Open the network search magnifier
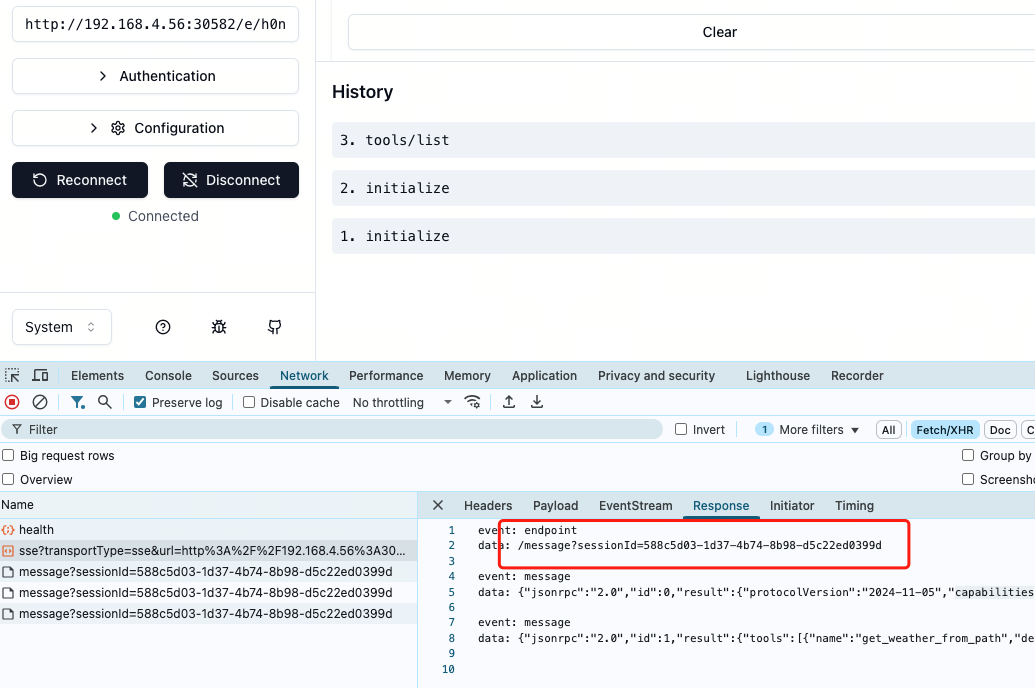1035x688 pixels. (105, 402)
